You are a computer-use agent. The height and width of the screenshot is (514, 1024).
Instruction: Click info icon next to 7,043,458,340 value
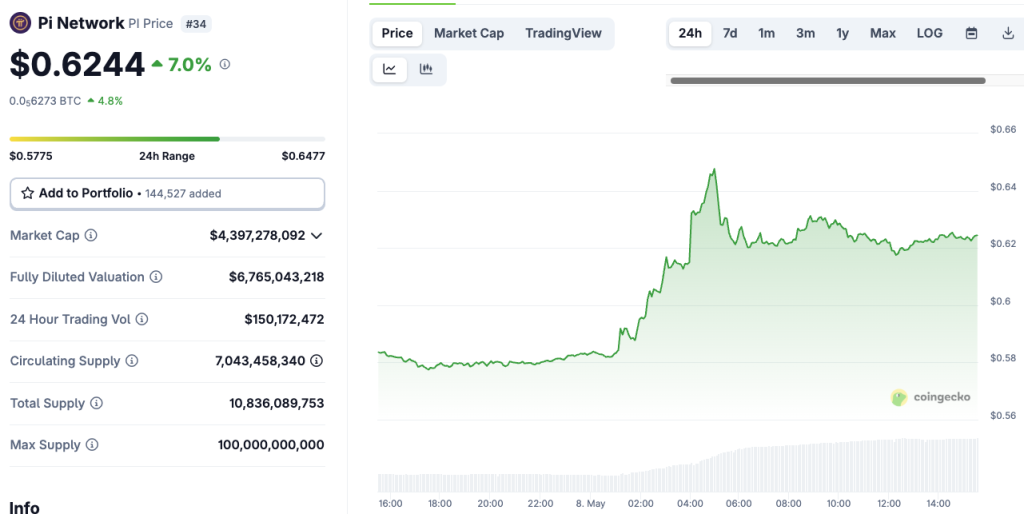[317, 361]
